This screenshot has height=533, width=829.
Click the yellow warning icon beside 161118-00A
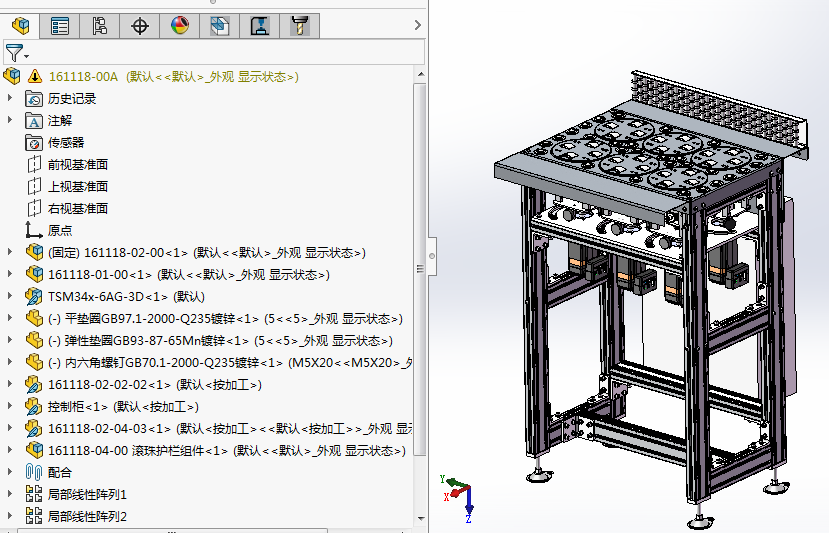pyautogui.click(x=35, y=77)
